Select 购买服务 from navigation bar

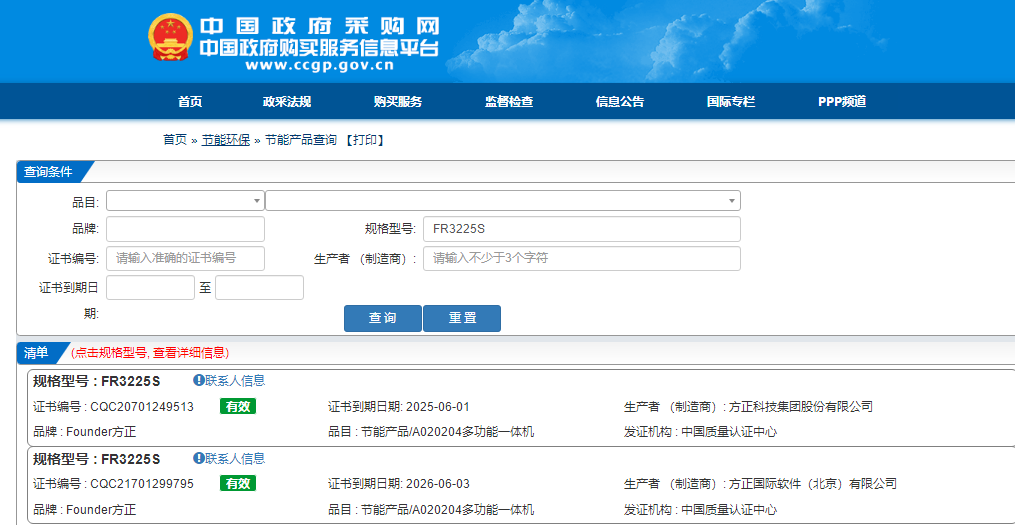pyautogui.click(x=398, y=102)
